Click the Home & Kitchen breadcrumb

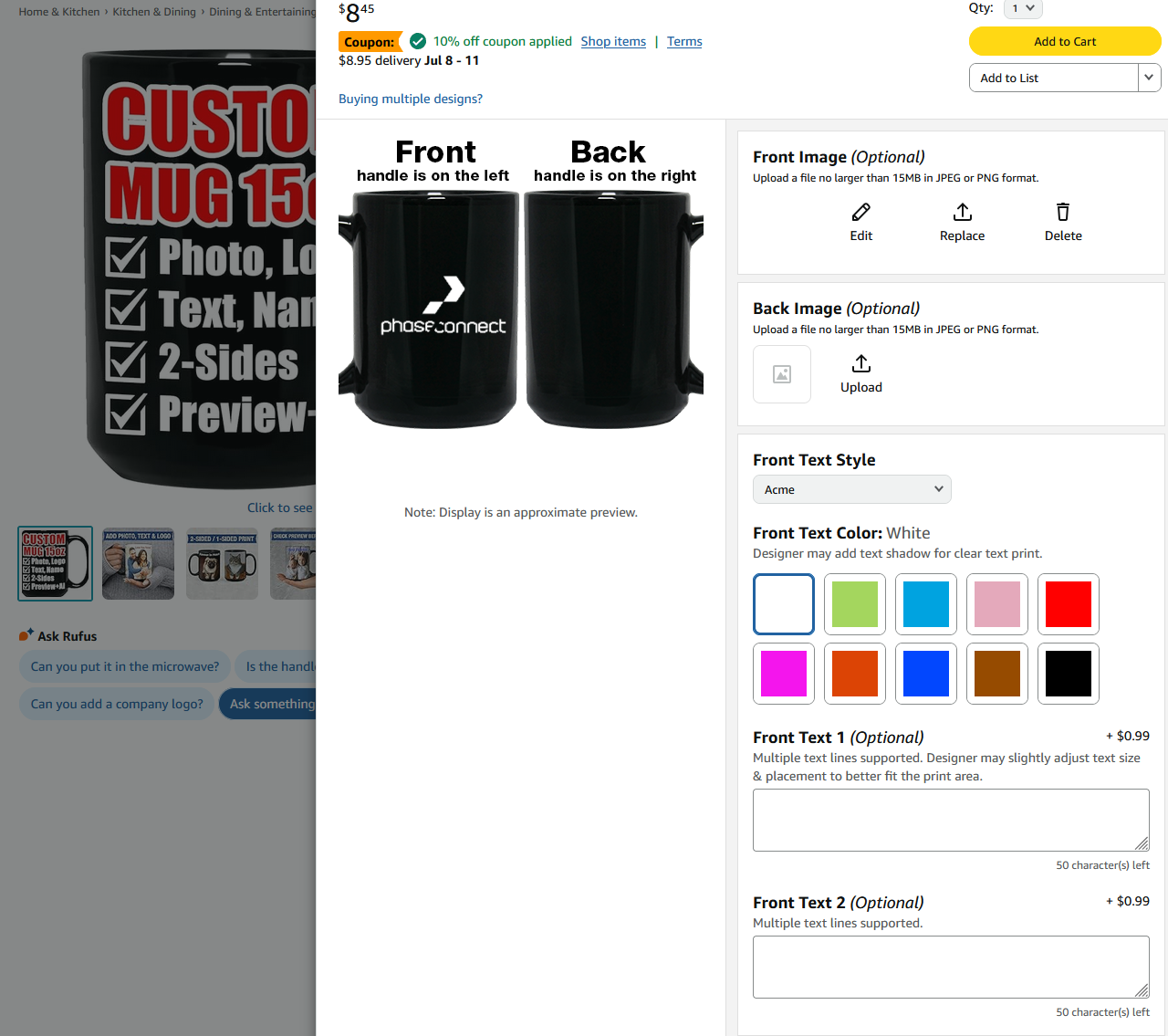click(59, 12)
